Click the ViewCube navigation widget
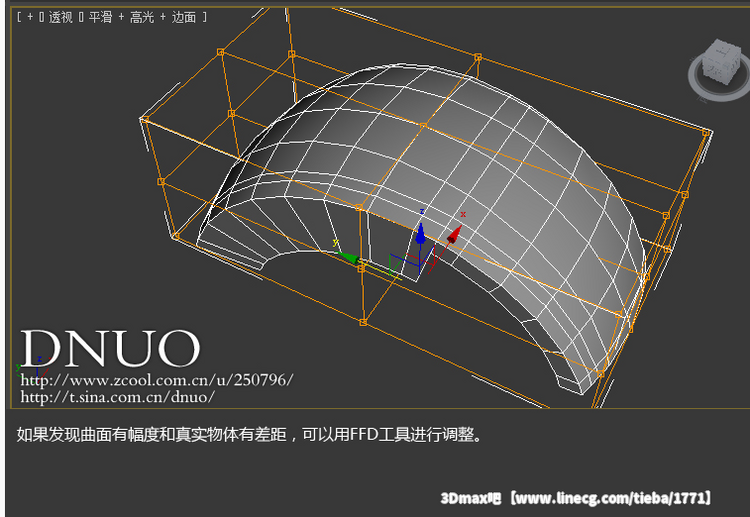The height and width of the screenshot is (517, 750). 720,70
